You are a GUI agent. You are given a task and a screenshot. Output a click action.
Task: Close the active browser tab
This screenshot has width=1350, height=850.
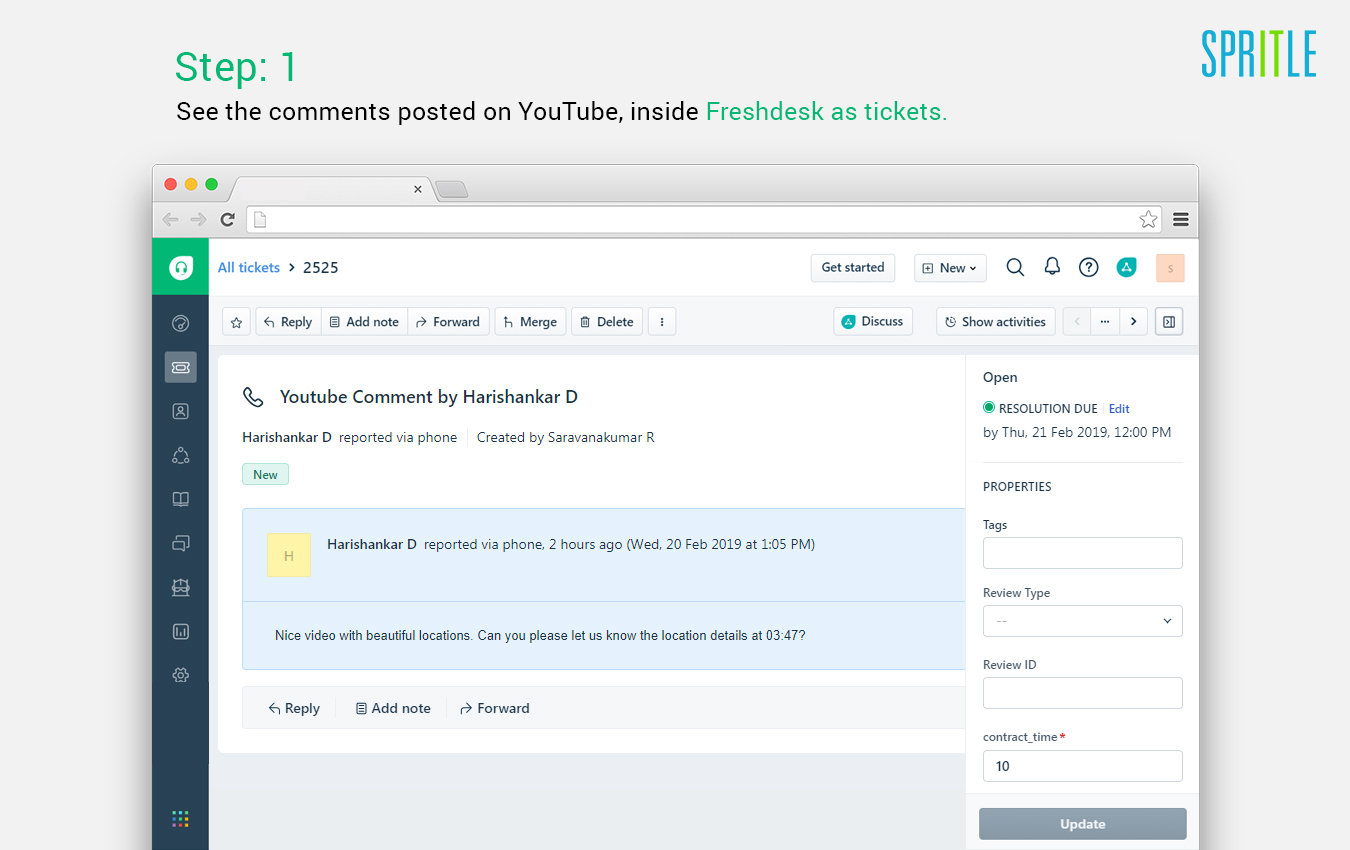[x=418, y=189]
